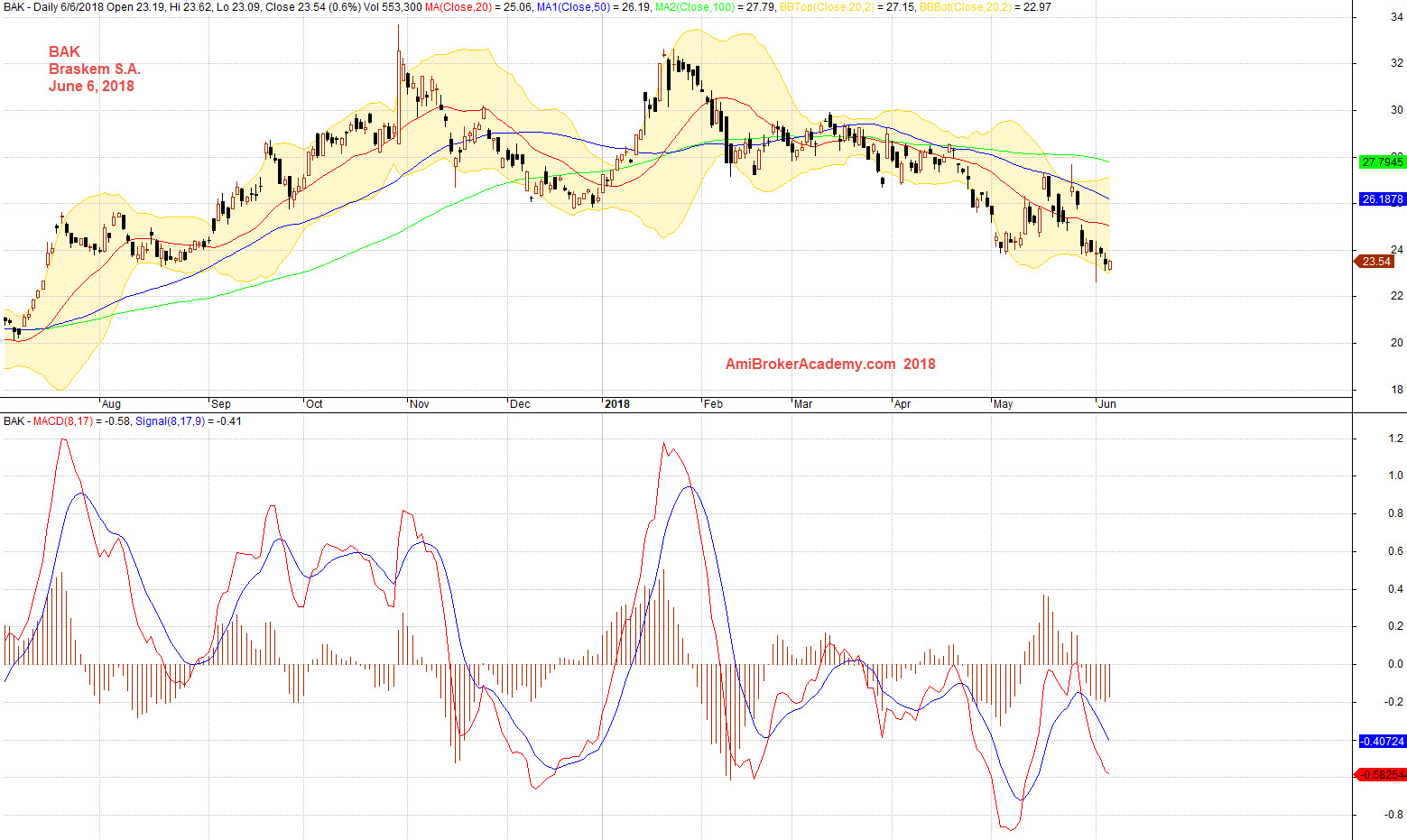Click the May label on date axis
Viewport: 1407px width, 840px height.
coord(1004,404)
